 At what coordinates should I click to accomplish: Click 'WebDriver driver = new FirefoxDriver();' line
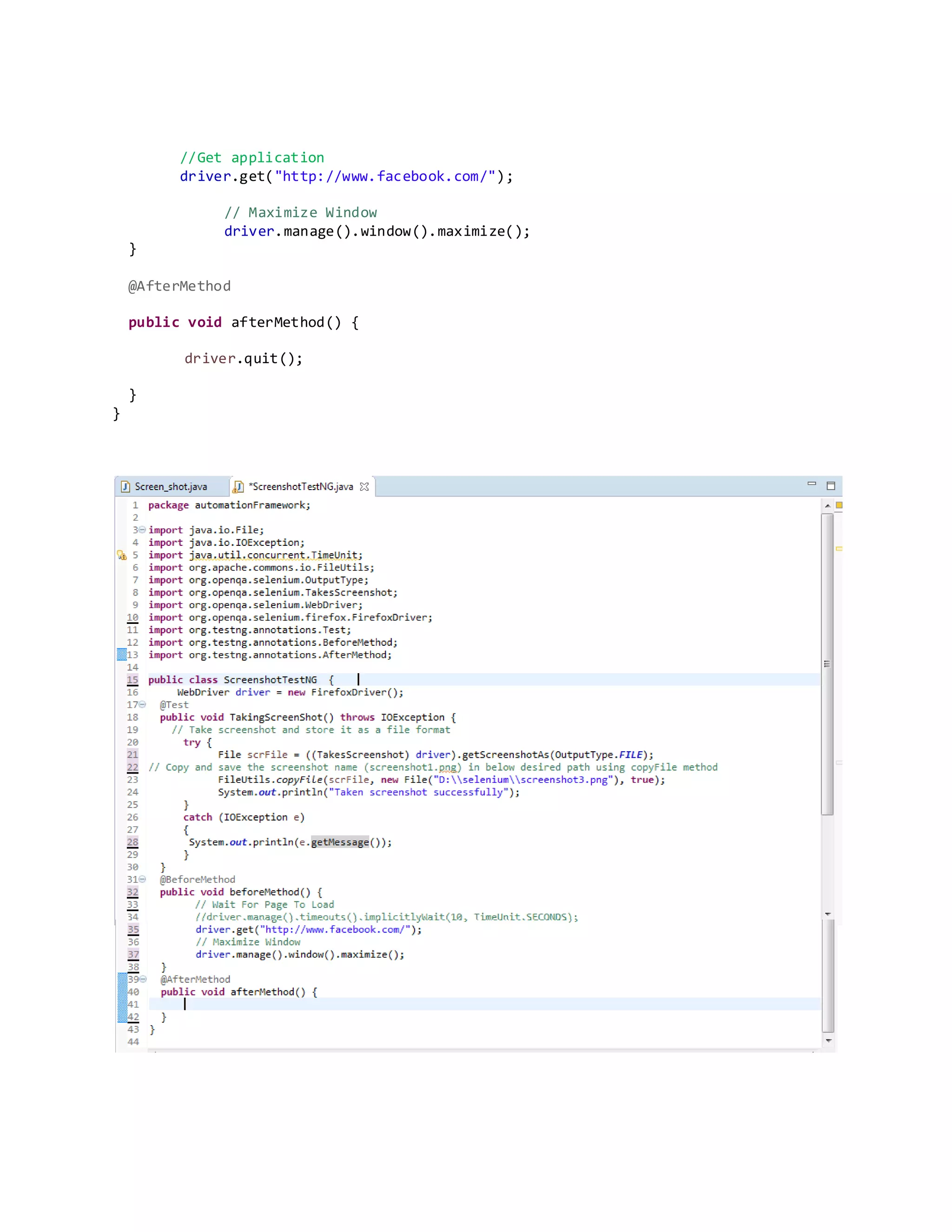tap(291, 692)
